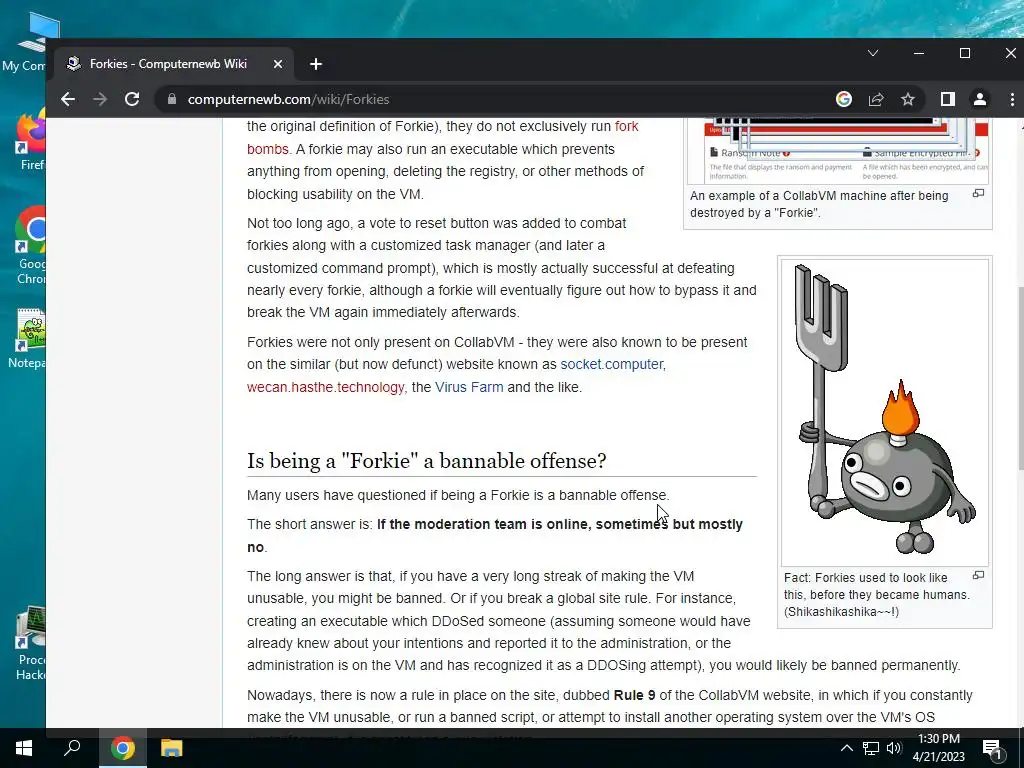Open the Chrome side panel
The height and width of the screenshot is (768, 1024).
[x=948, y=99]
